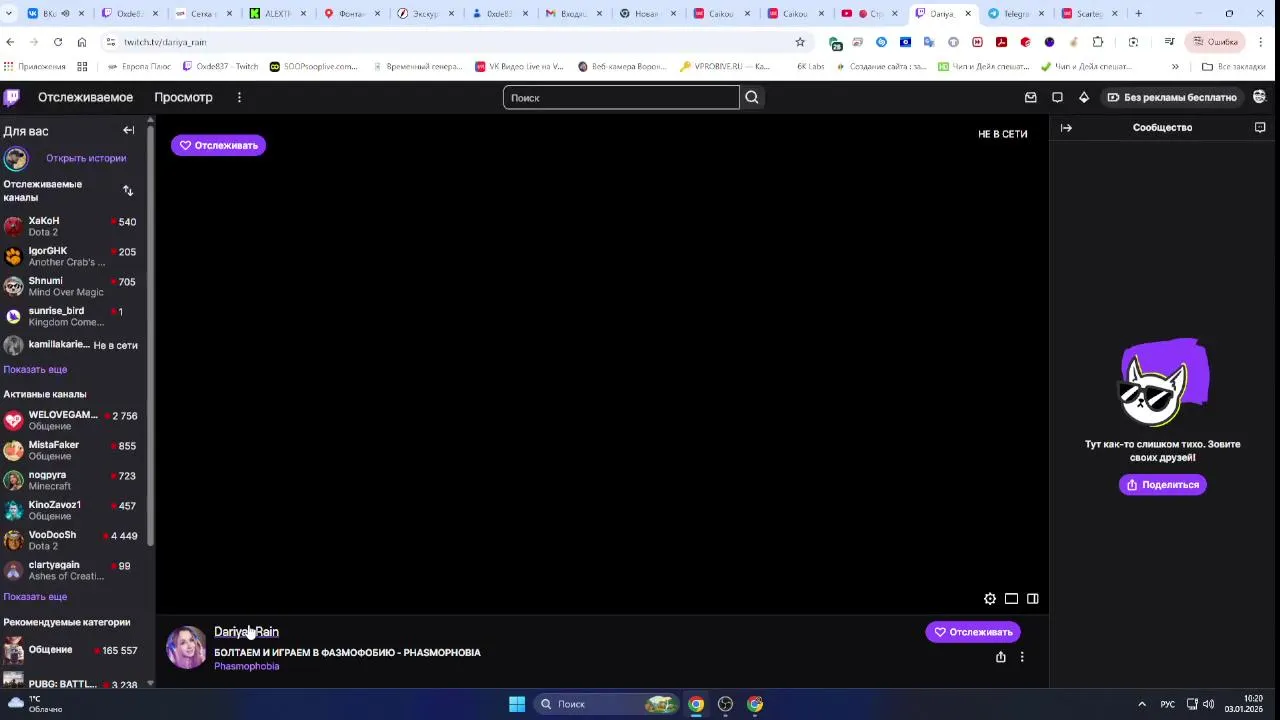Open the VK Видео Live bookmark

[519, 66]
